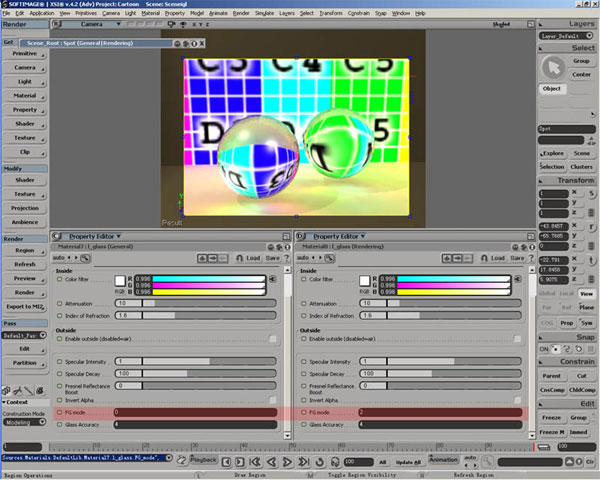Maximize the left Property Editor panel
The image size is (600, 480).
tap(286, 236)
